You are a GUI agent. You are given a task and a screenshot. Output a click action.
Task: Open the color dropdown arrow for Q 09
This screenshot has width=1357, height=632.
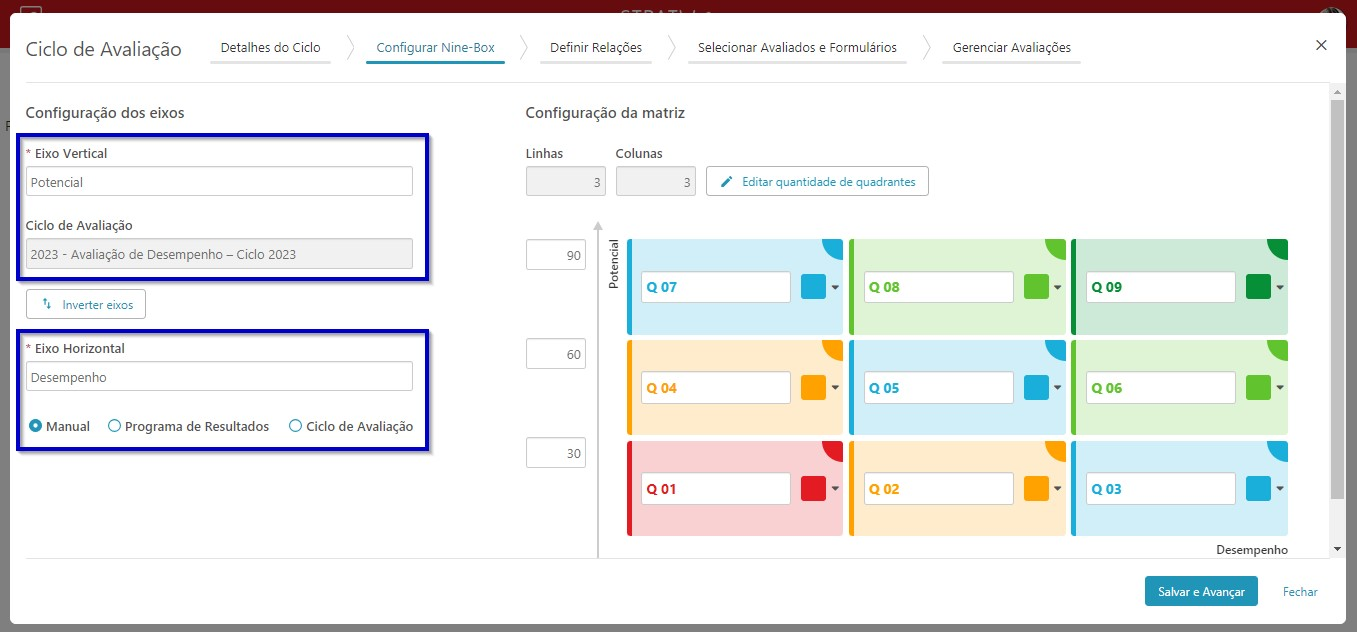click(x=1279, y=288)
